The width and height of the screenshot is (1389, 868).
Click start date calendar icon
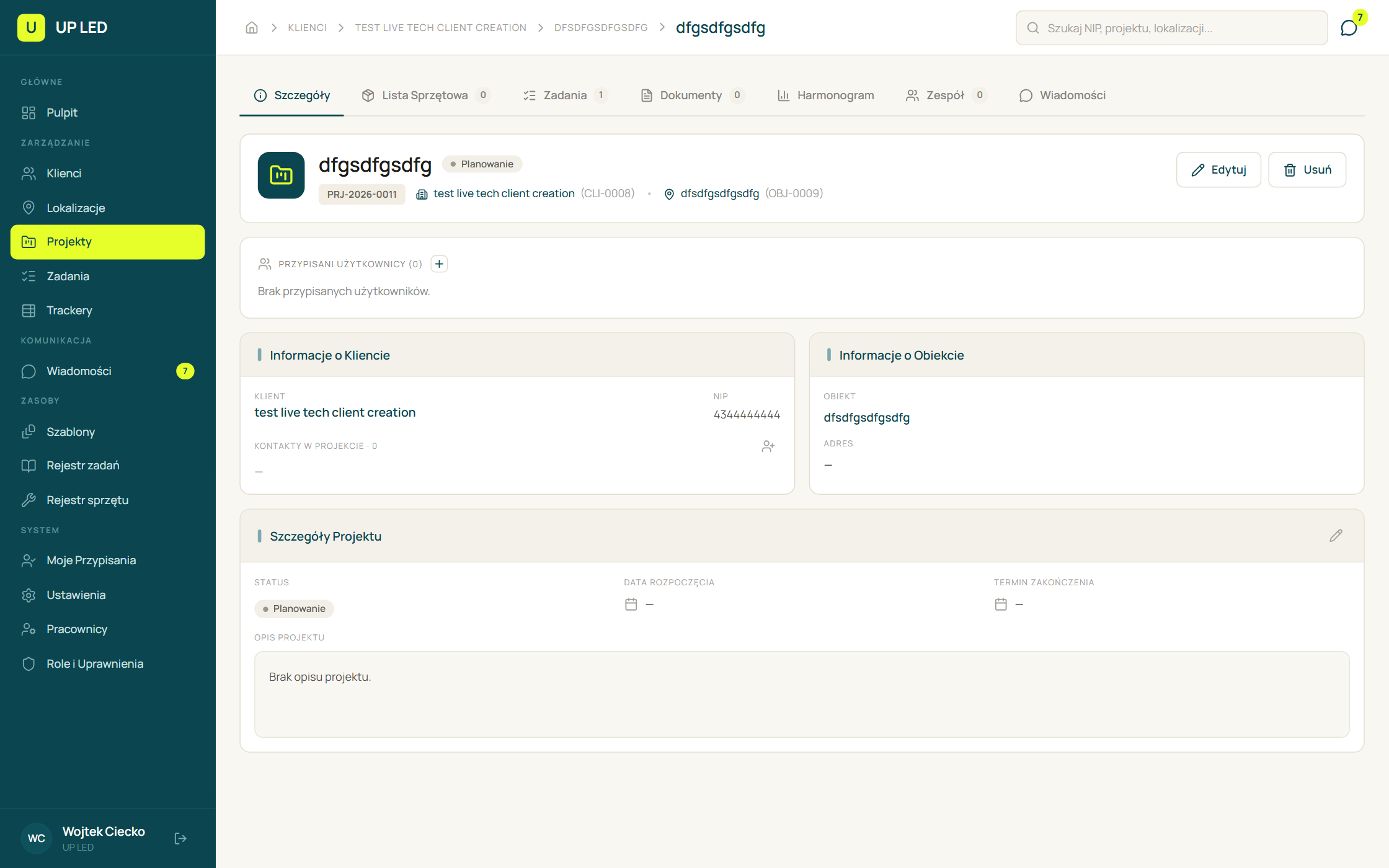[631, 604]
